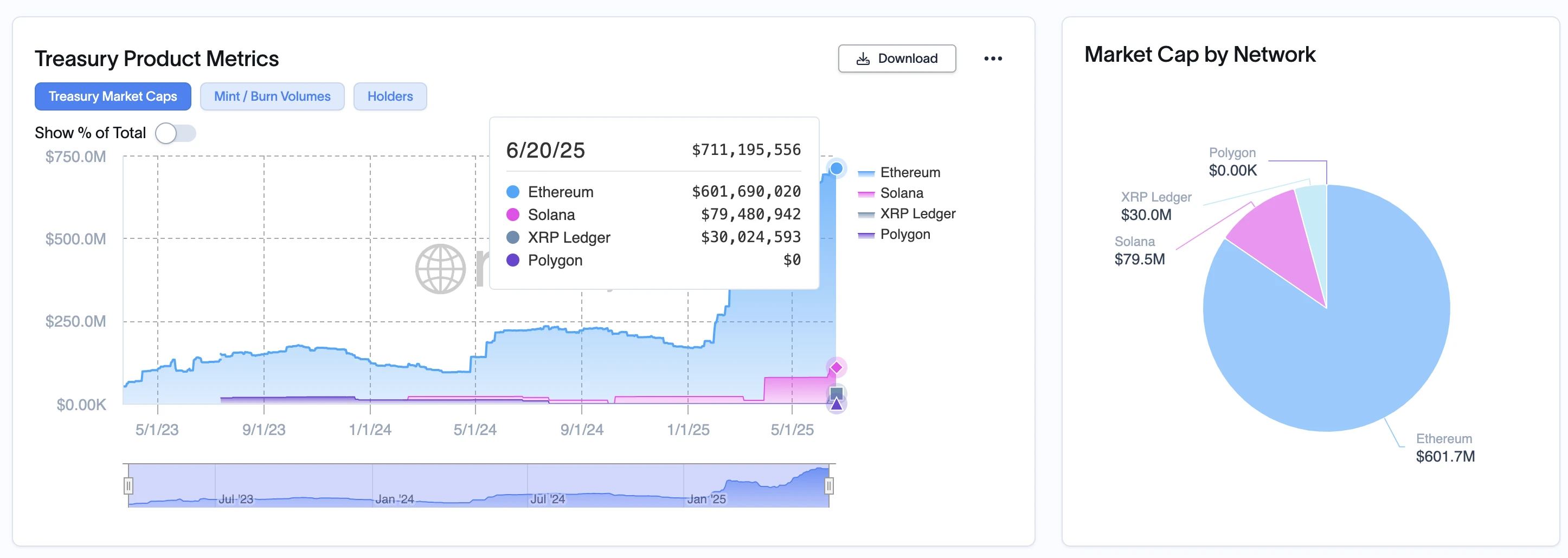This screenshot has width=1568, height=558.
Task: Click the pink Solana pie slice
Action: click(x=1278, y=237)
